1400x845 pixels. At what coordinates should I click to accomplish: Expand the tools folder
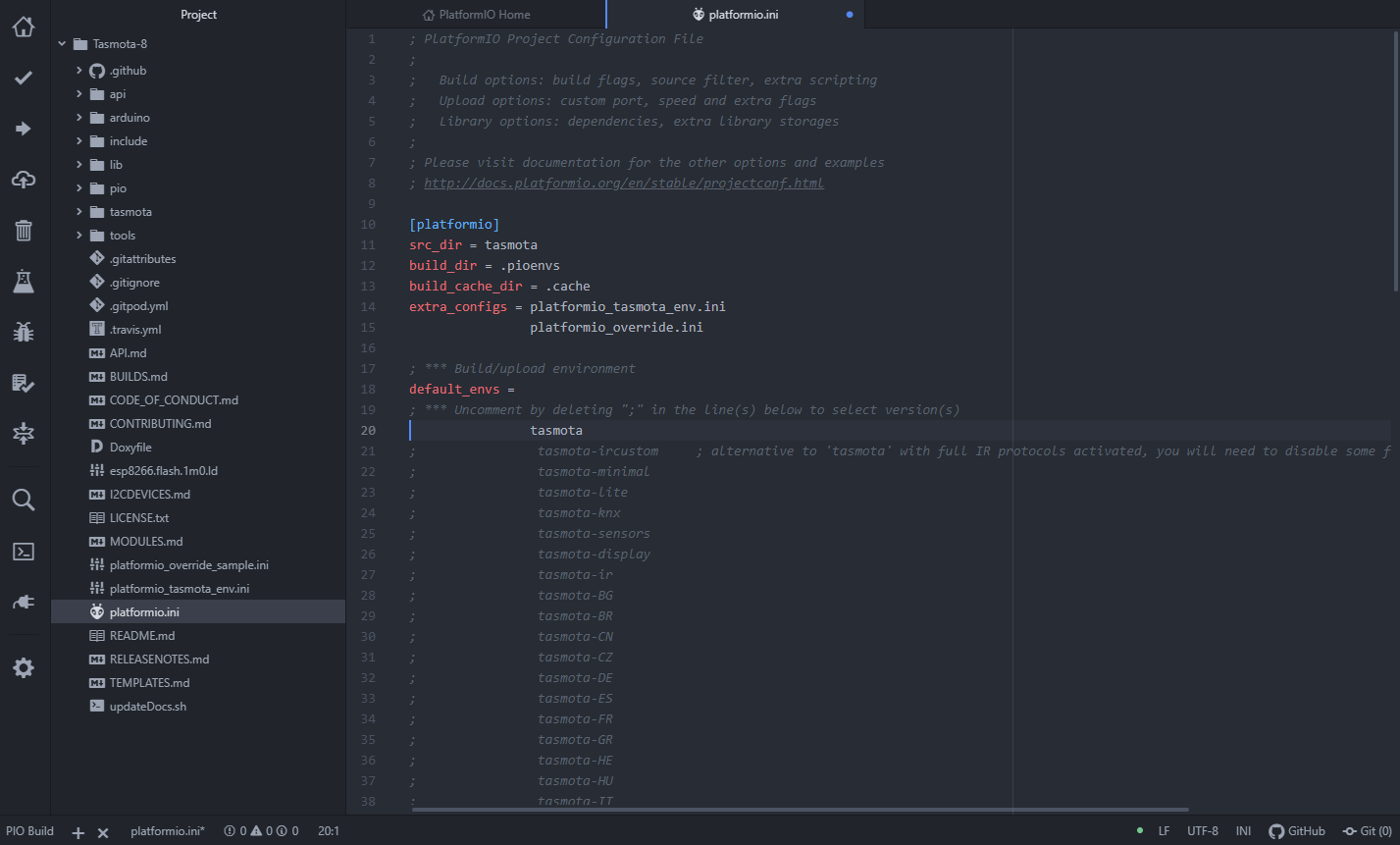79,236
